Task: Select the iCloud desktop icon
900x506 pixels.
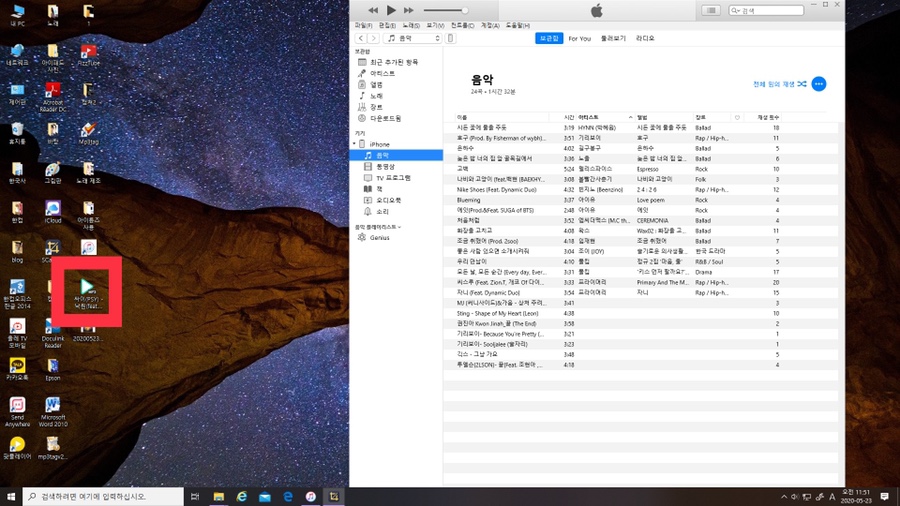Action: (x=53, y=212)
